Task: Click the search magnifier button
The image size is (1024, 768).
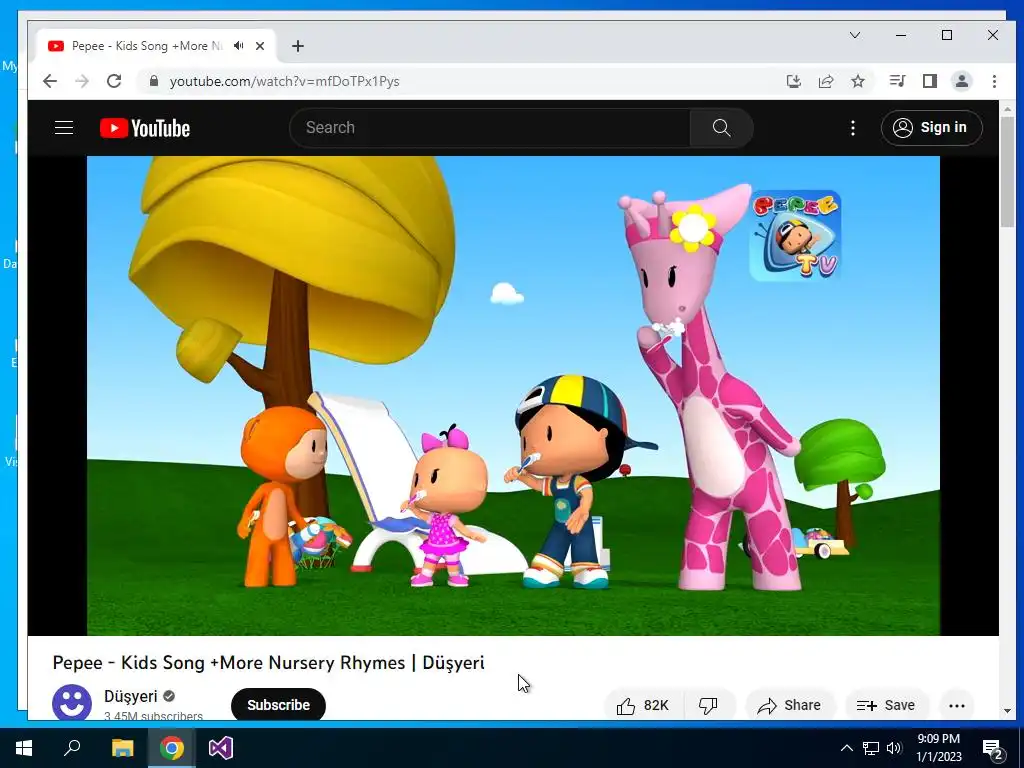Action: point(721,128)
